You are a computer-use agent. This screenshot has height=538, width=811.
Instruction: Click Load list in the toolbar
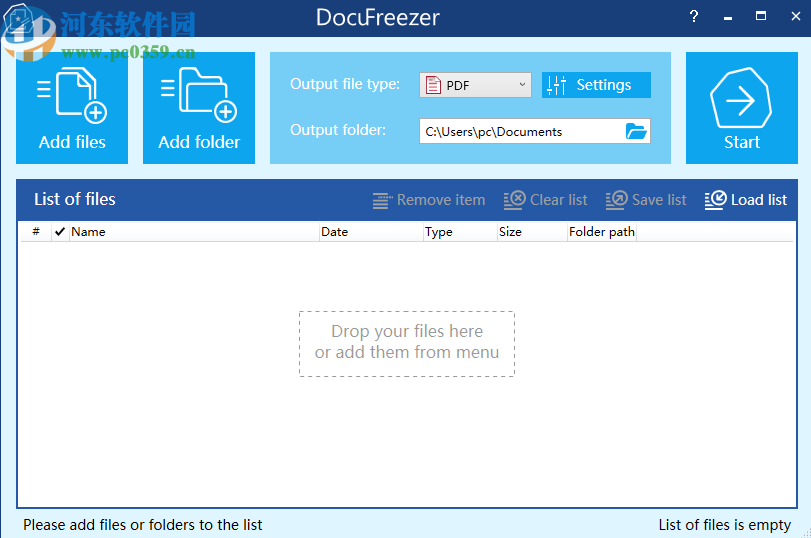(745, 200)
